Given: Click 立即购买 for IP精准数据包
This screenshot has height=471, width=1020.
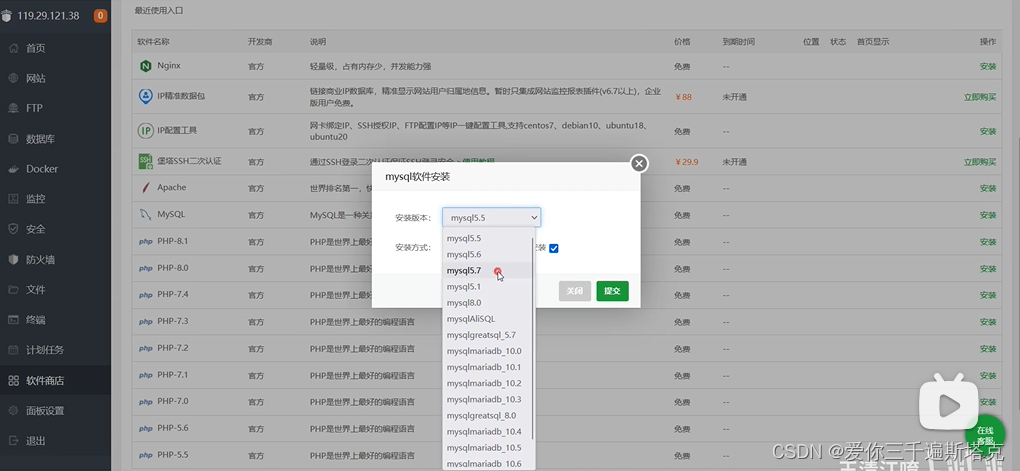Looking at the screenshot, I should [980, 97].
